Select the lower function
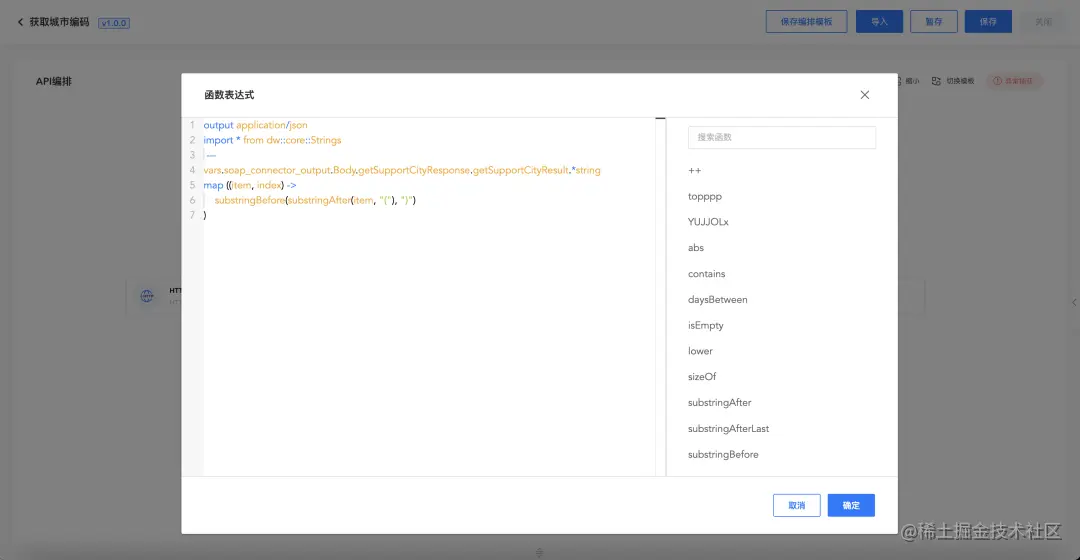 pyautogui.click(x=700, y=351)
